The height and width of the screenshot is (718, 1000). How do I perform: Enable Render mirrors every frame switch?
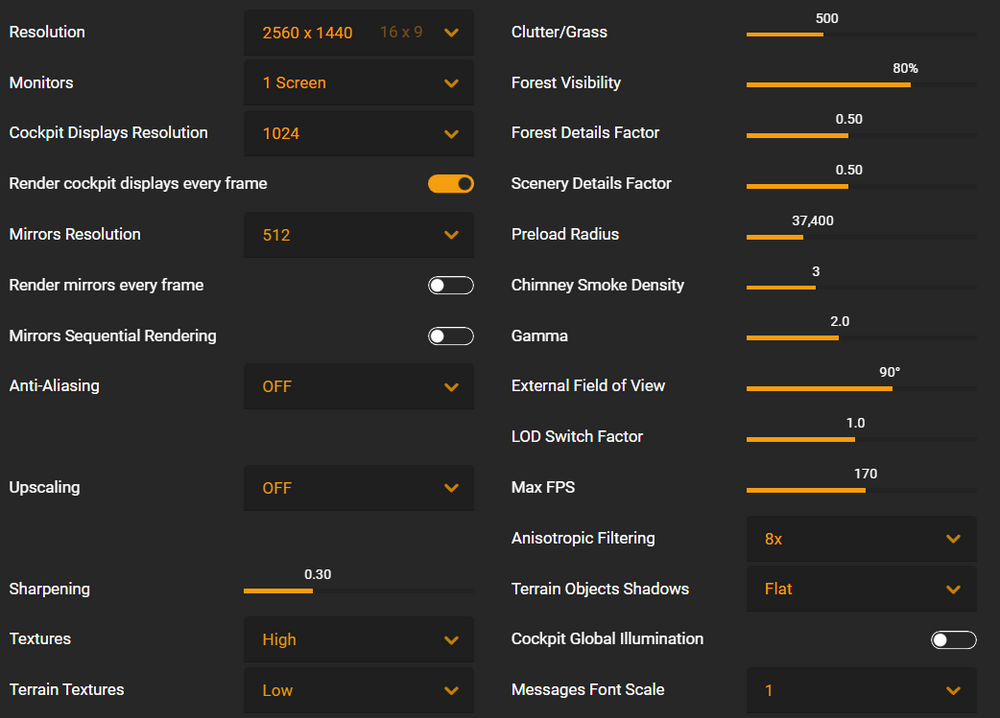(450, 286)
